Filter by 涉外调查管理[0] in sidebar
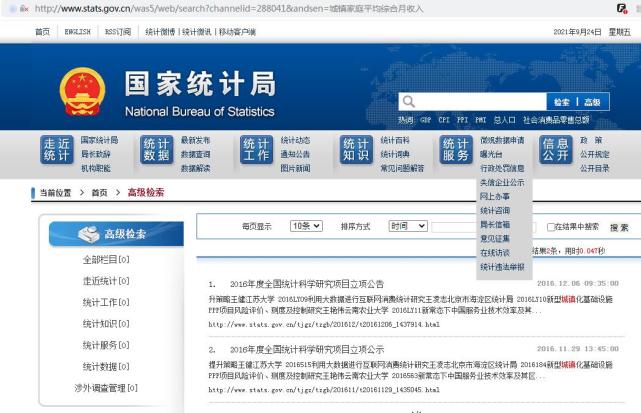 tap(106, 388)
